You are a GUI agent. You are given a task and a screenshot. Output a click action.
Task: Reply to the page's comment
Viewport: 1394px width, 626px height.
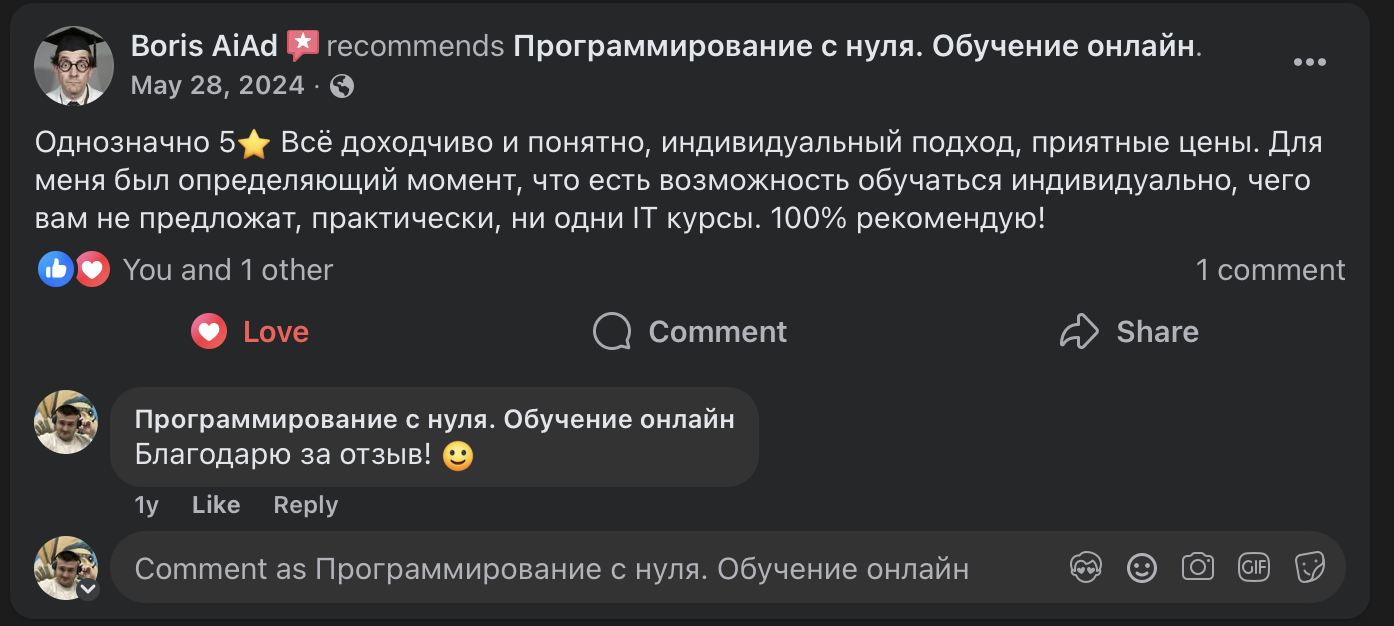tap(305, 505)
